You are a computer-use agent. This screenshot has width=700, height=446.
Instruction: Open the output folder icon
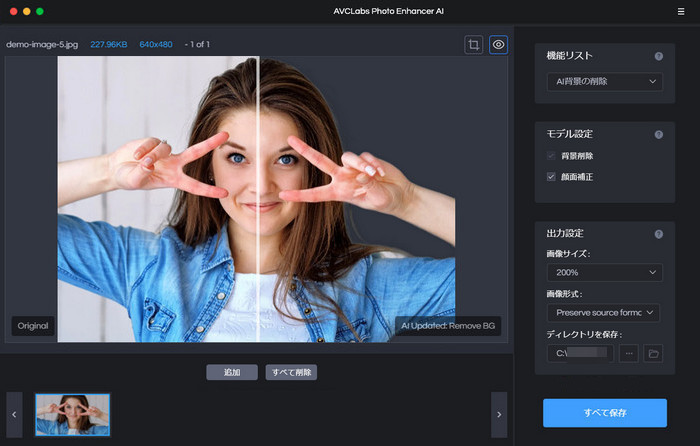pyautogui.click(x=653, y=353)
